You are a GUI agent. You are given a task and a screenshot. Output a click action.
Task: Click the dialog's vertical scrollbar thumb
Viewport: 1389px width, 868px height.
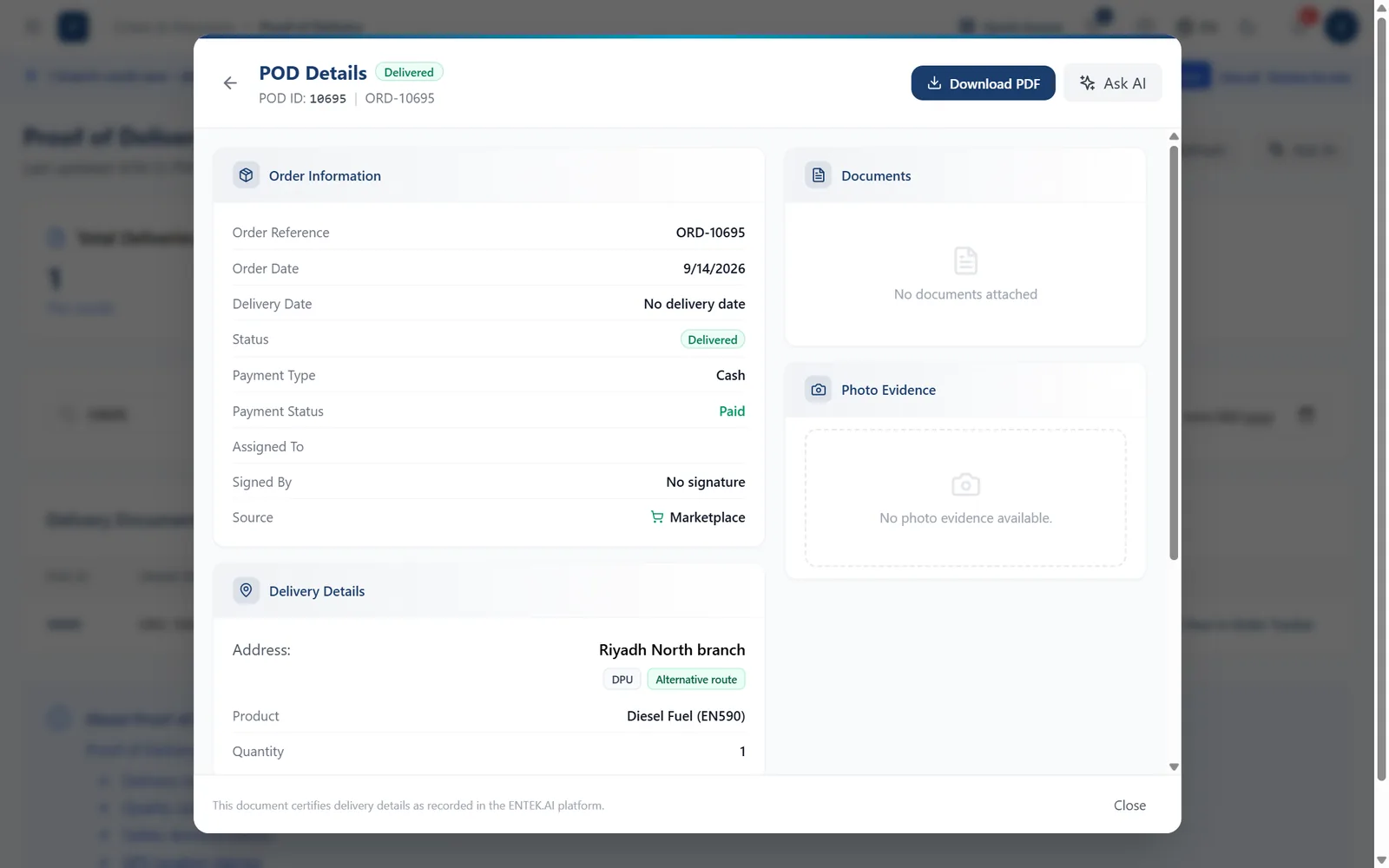pos(1174,352)
